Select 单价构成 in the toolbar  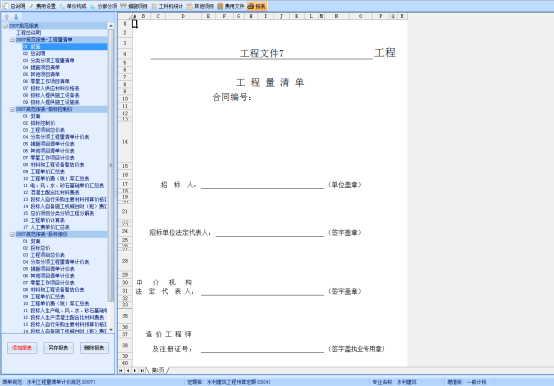73,6
